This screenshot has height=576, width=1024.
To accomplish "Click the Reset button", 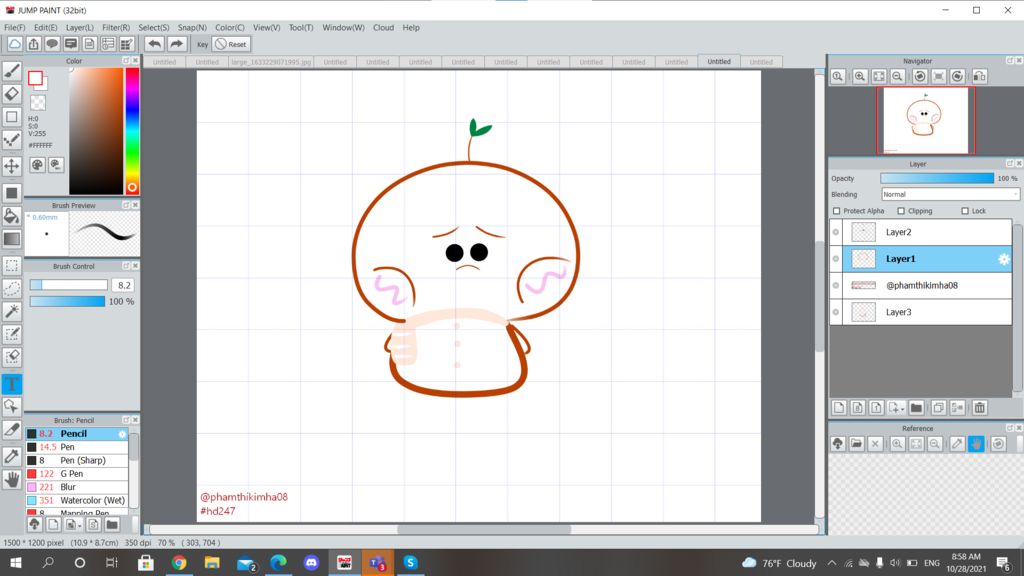I will (232, 44).
